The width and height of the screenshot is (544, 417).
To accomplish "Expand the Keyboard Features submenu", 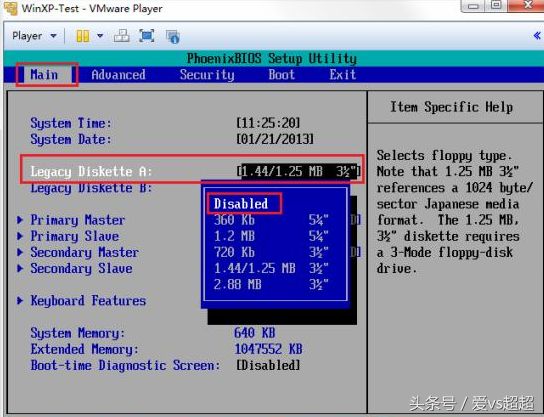I will 82,300.
